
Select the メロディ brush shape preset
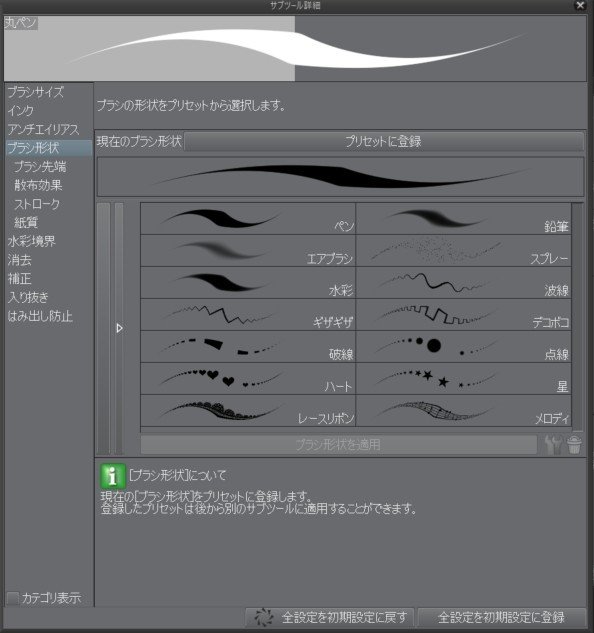464,411
